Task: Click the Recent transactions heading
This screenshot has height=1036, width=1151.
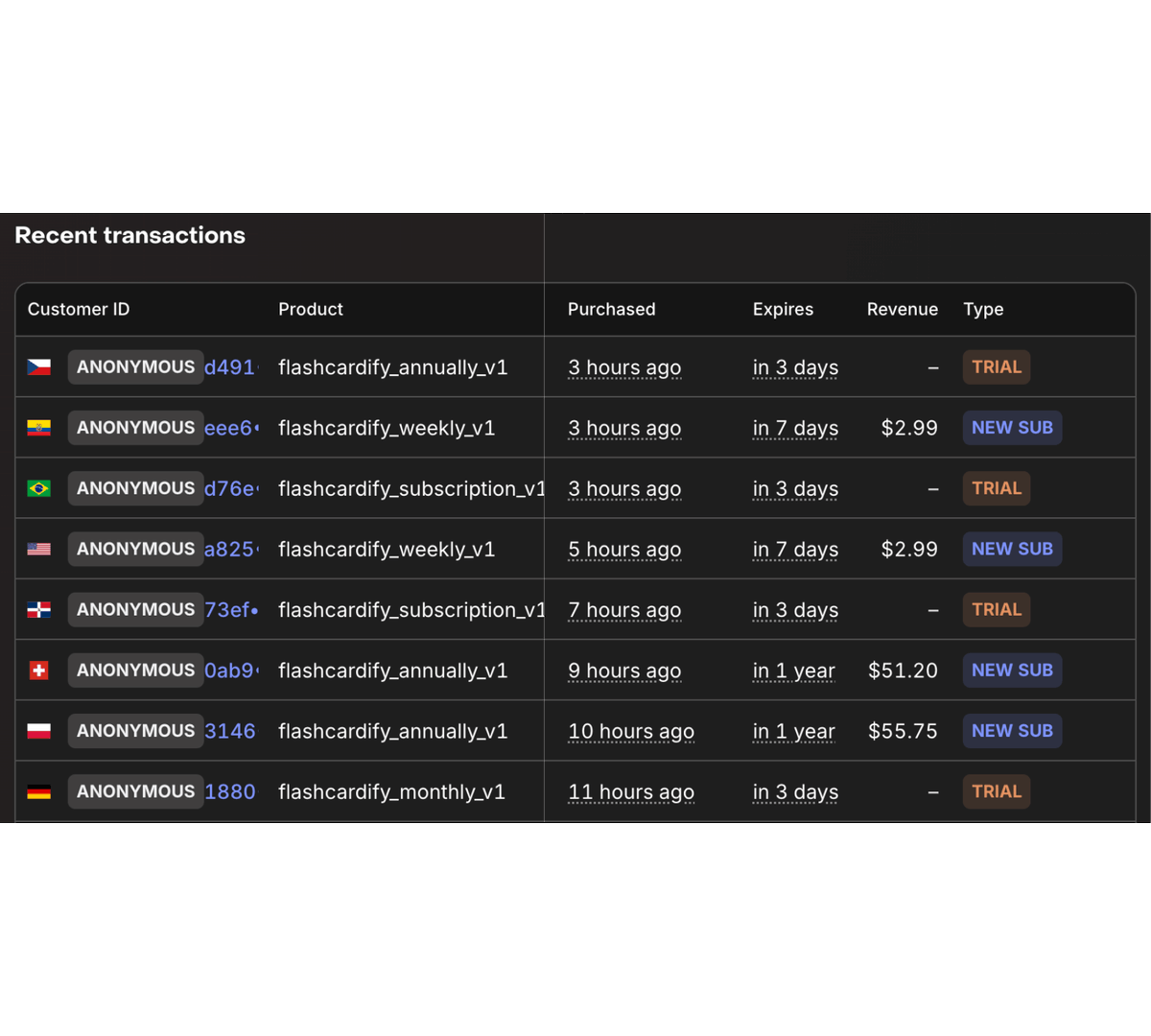Action: click(130, 235)
